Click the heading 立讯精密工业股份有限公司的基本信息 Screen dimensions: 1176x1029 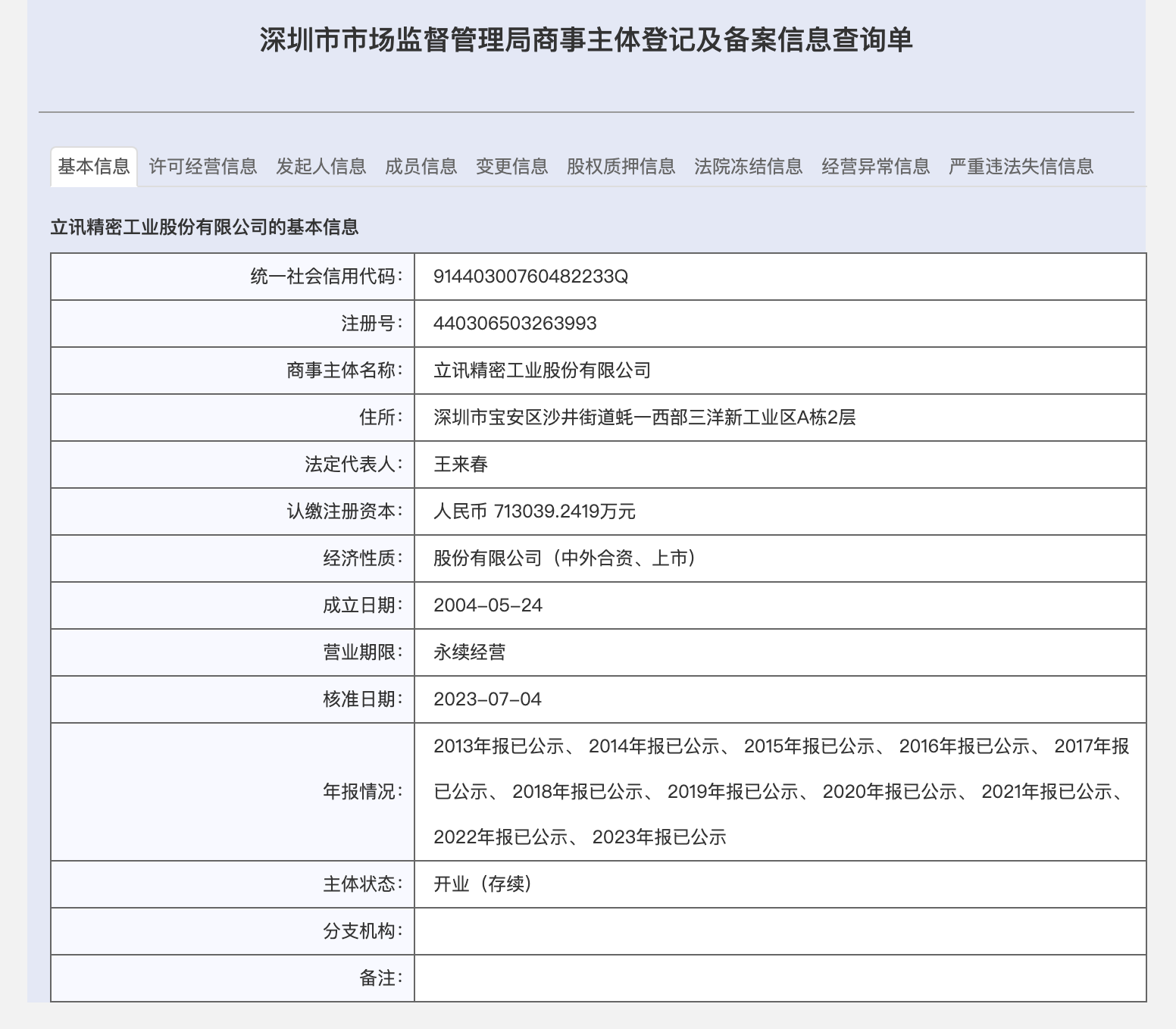[205, 227]
